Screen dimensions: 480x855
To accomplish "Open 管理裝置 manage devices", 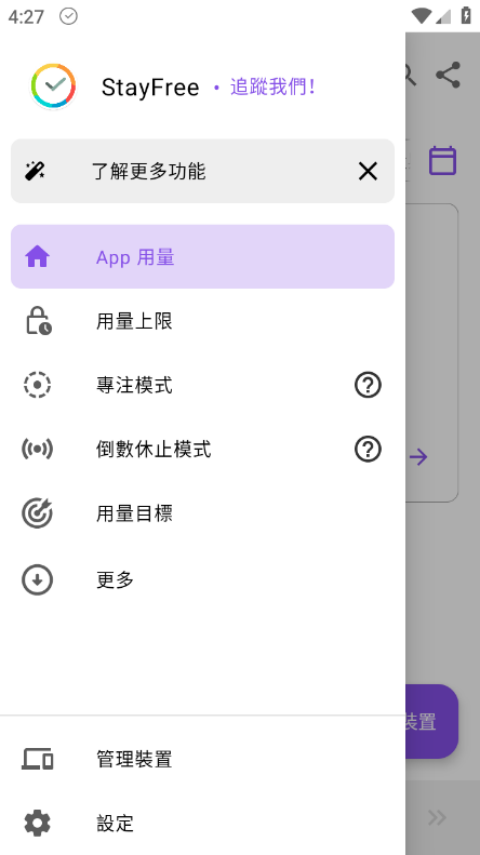I will (202, 759).
